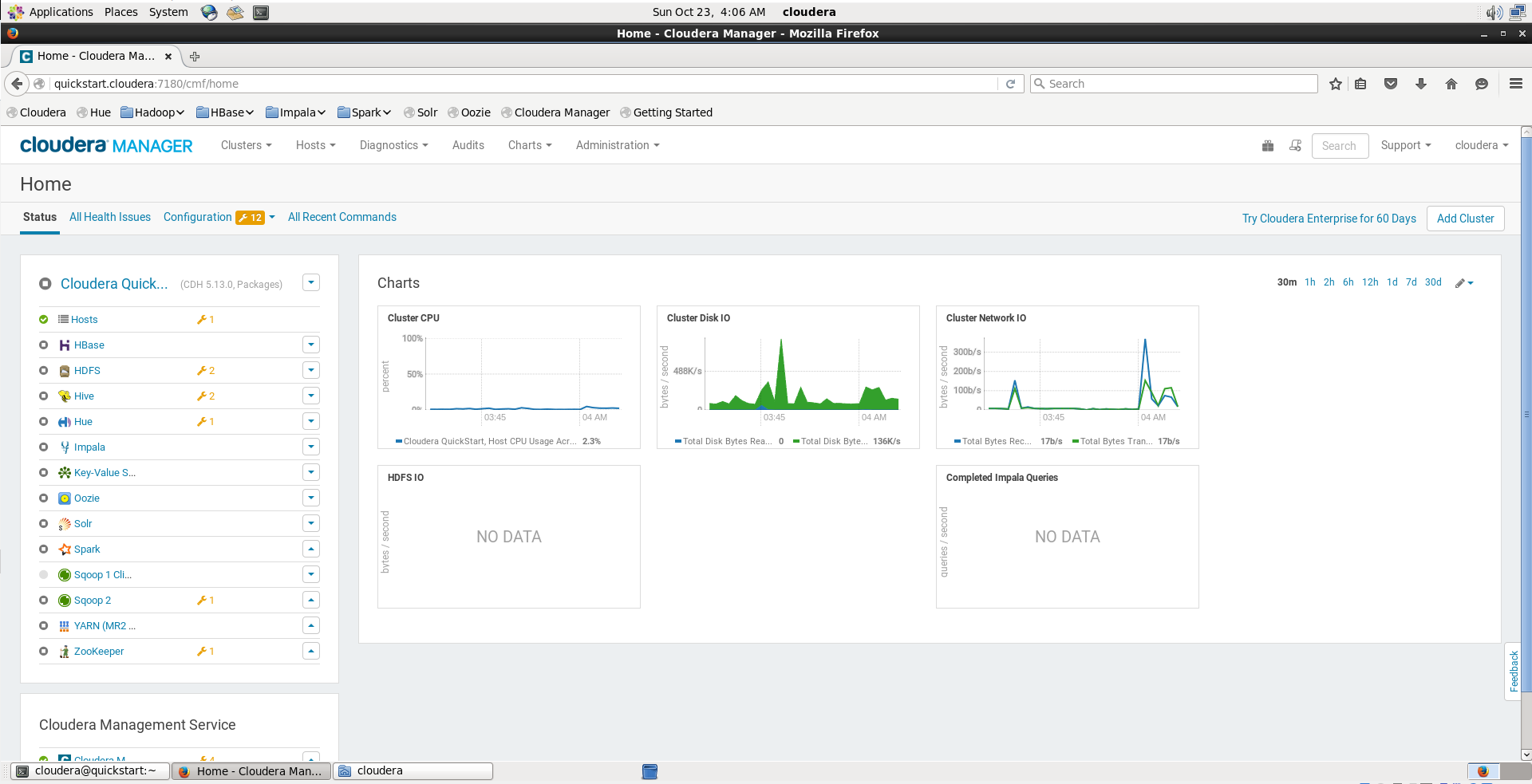This screenshot has width=1532, height=784.
Task: Set chart time range to 7d
Action: [1412, 282]
